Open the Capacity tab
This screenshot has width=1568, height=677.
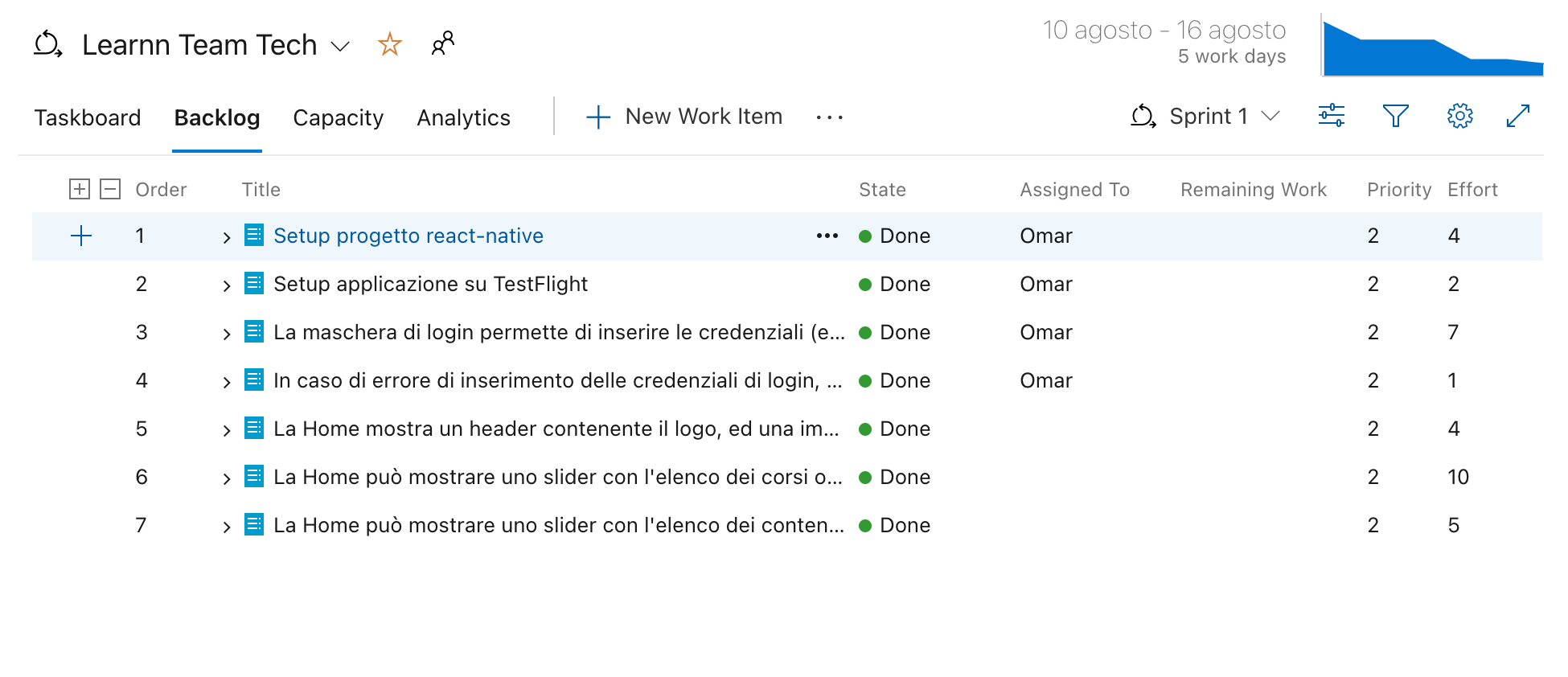coord(338,118)
